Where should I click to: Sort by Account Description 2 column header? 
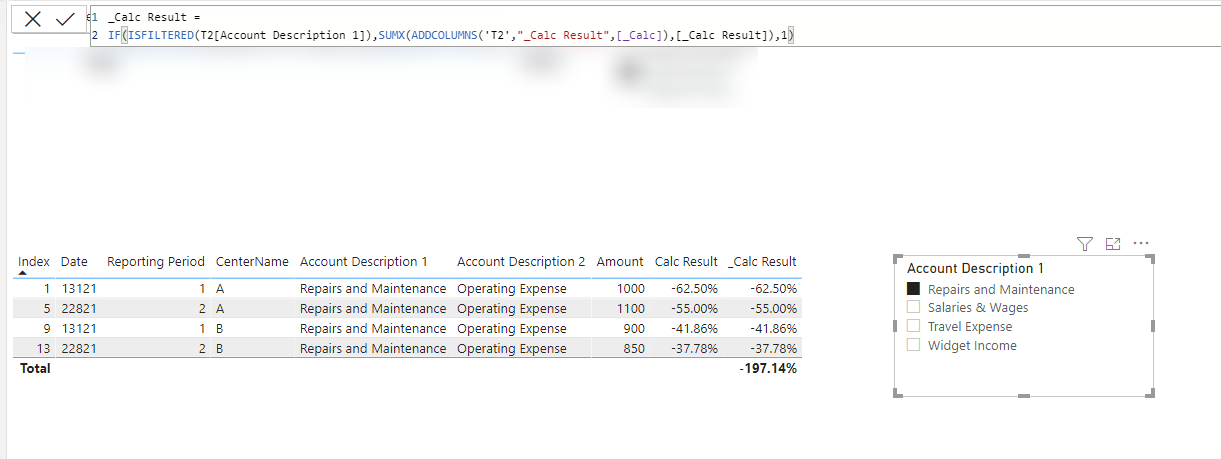pyautogui.click(x=521, y=262)
